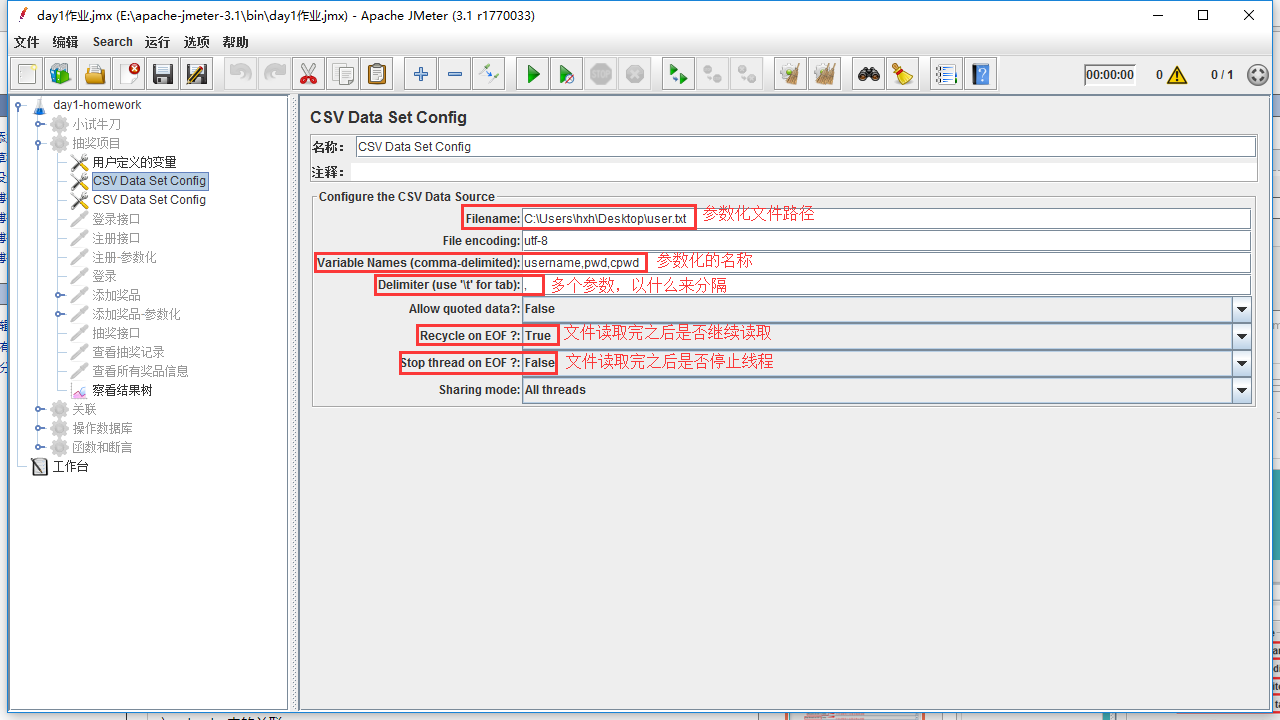Click the File encoding input field
This screenshot has height=720, width=1280.
tap(886, 241)
